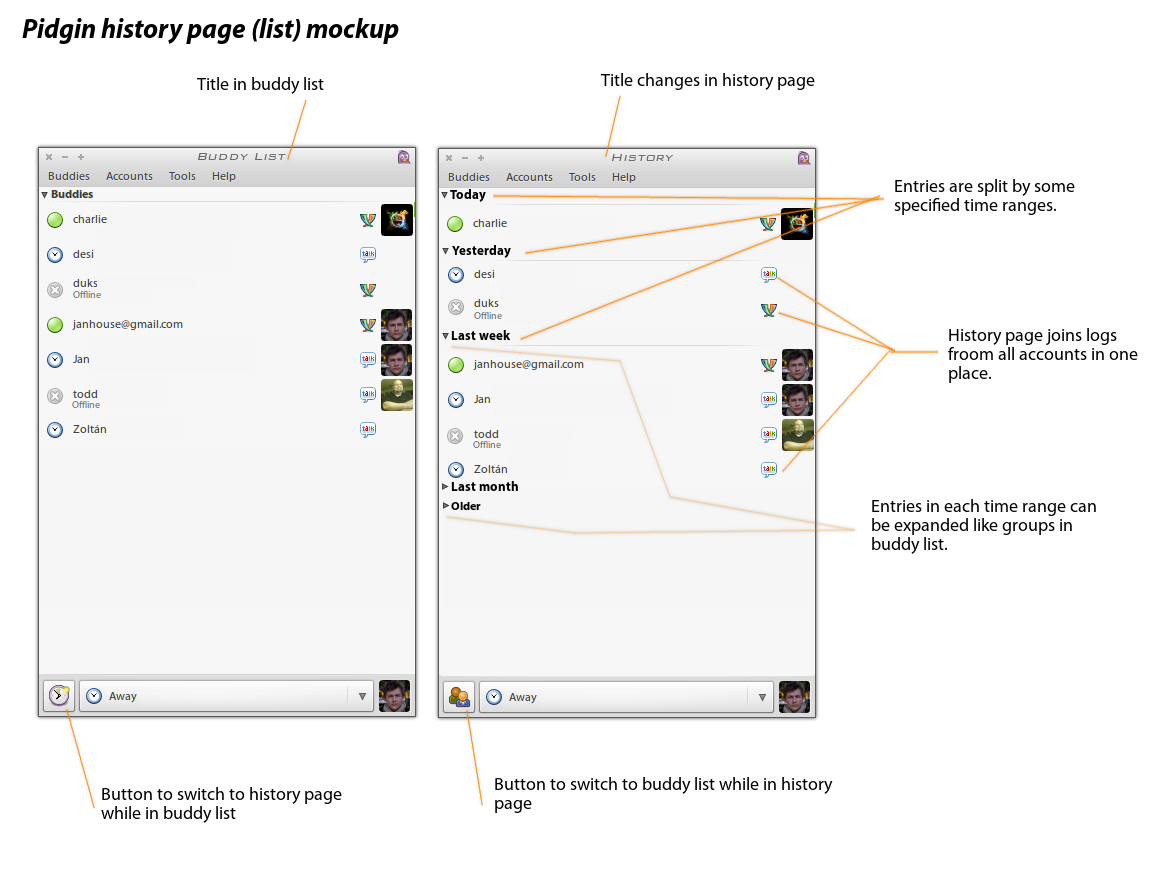
Task: Close the Buddy List window
Action: [x=49, y=157]
